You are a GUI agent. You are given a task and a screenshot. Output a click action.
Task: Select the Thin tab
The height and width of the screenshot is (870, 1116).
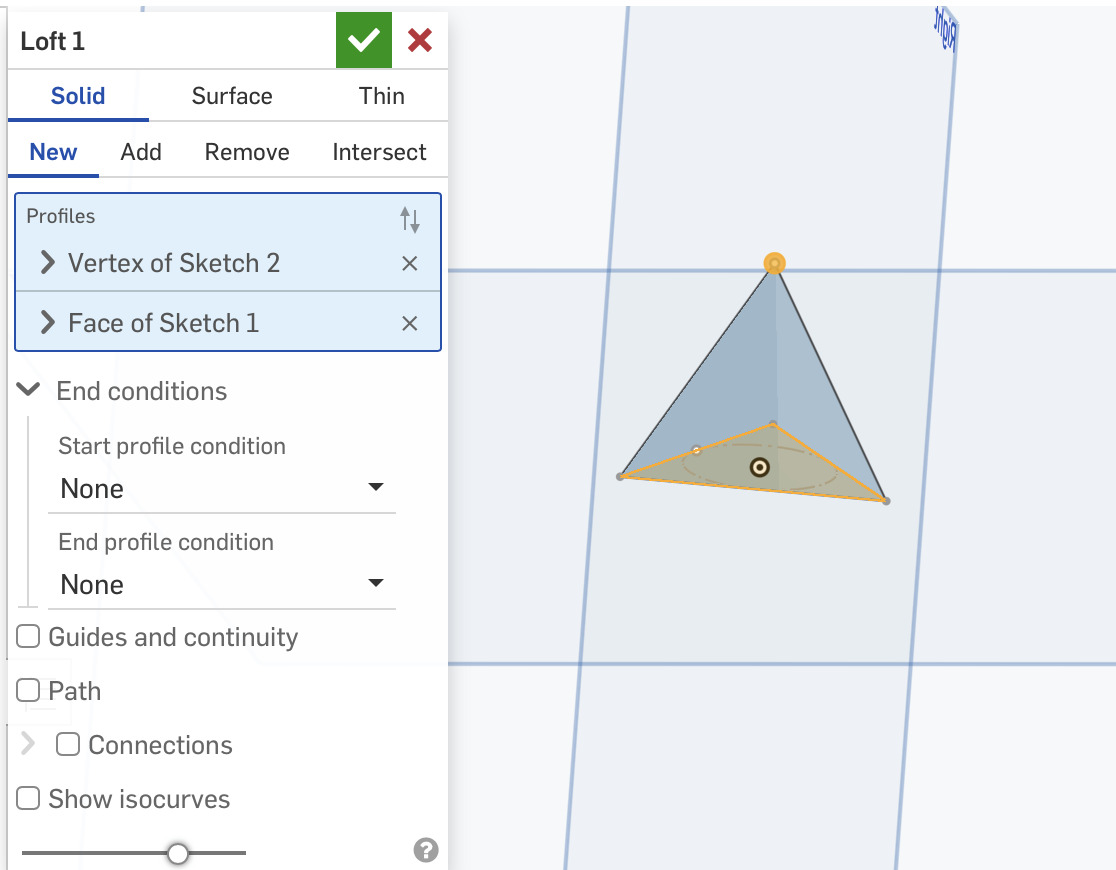click(x=382, y=96)
